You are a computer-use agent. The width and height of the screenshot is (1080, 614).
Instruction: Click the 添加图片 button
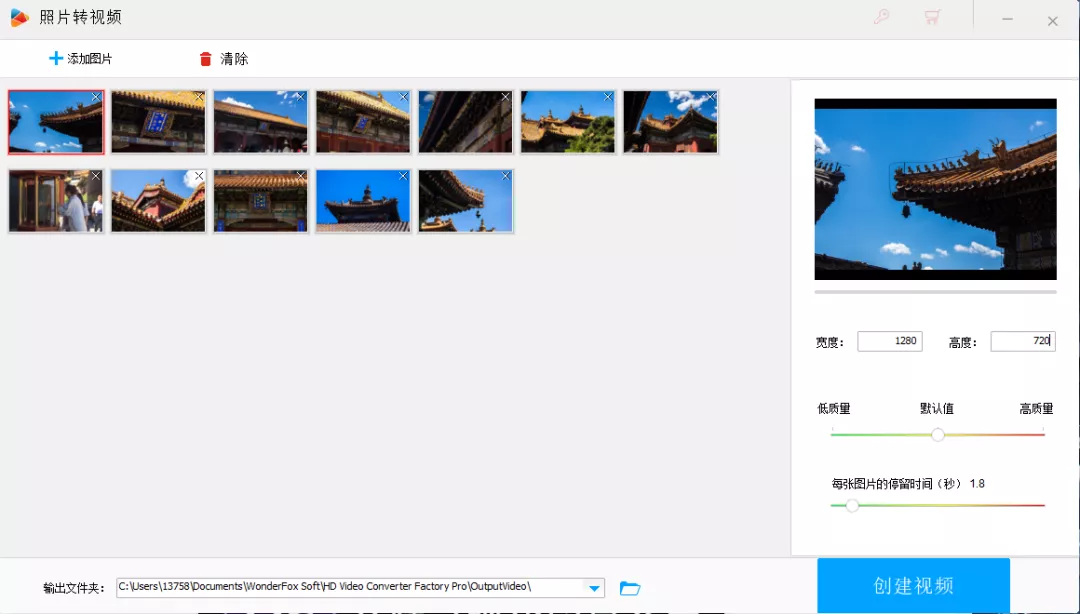click(x=89, y=59)
